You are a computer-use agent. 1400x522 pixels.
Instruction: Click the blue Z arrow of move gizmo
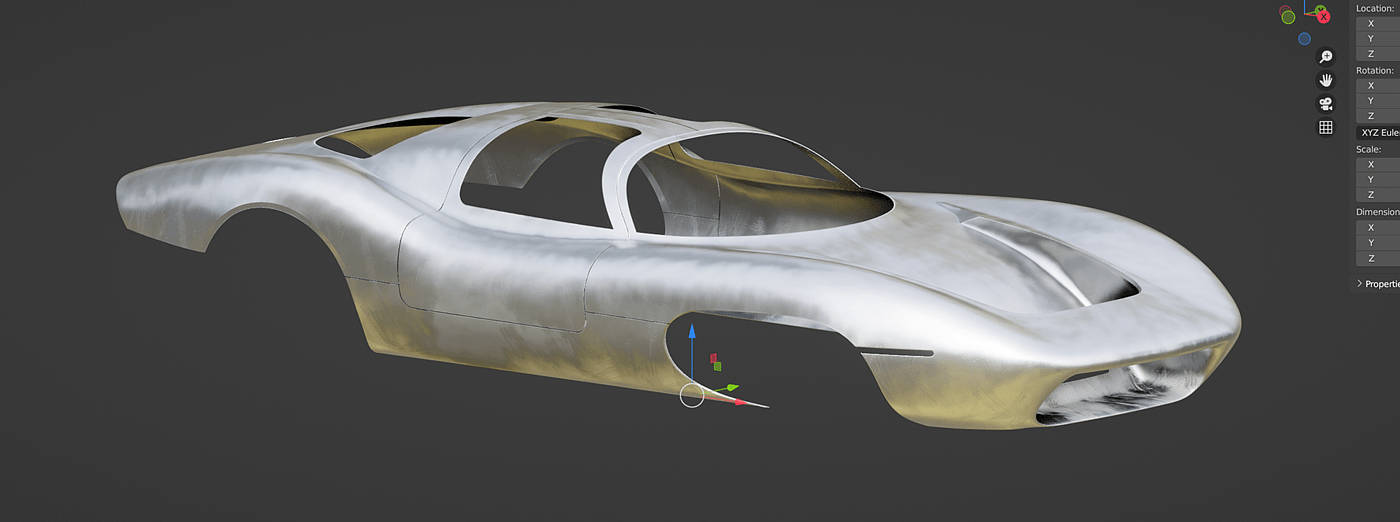(x=691, y=333)
